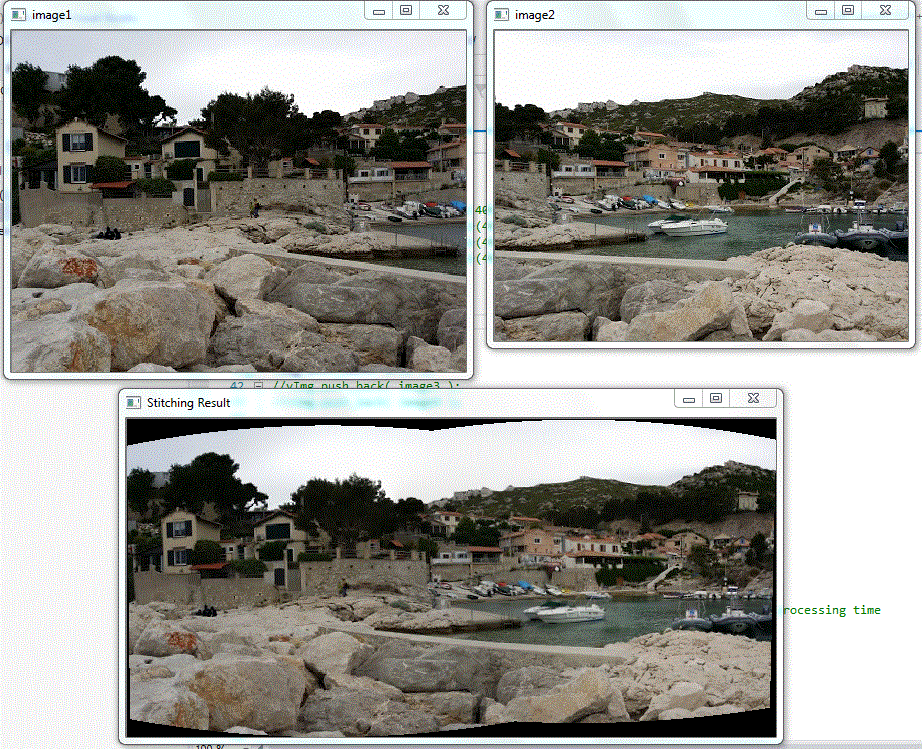922x749 pixels.
Task: Open the Stitching Result window system icon
Action: (133, 402)
